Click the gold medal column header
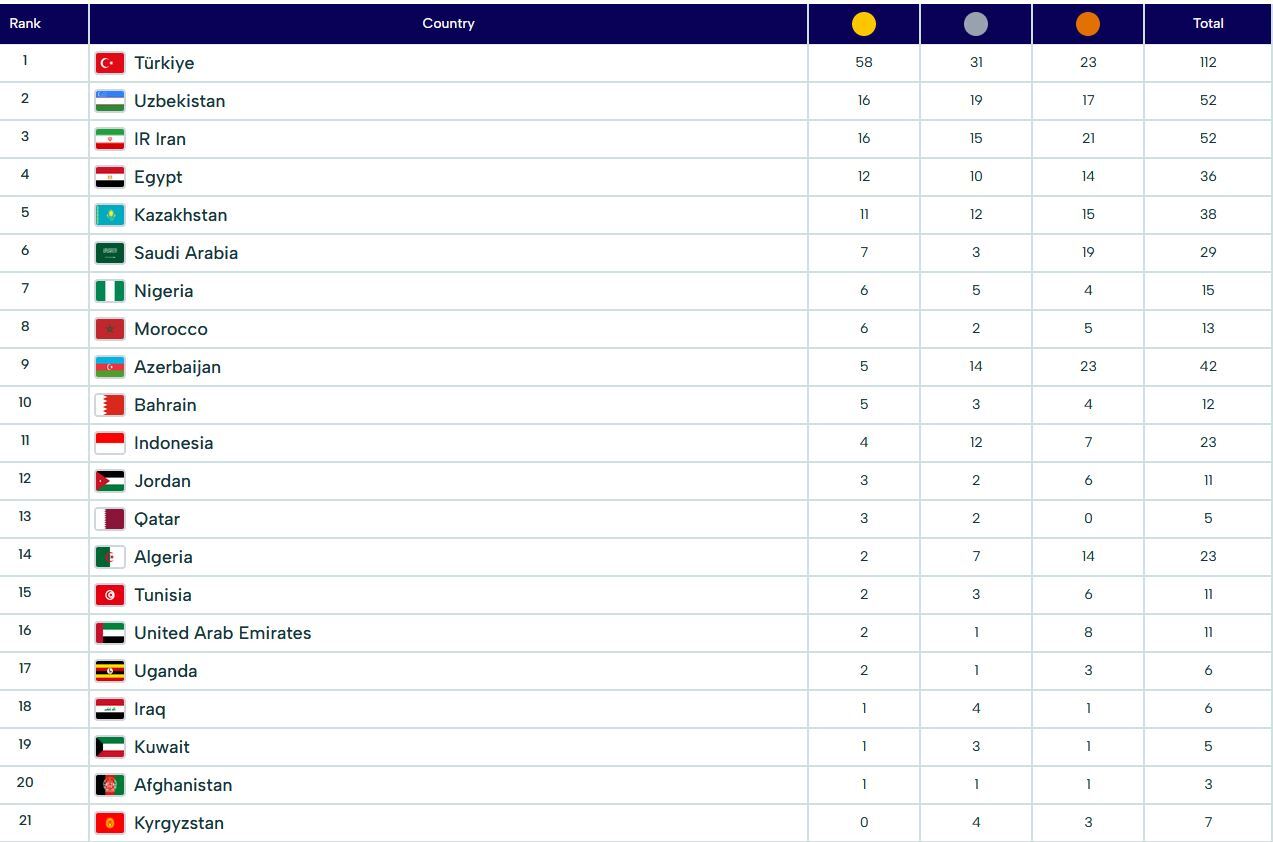This screenshot has height=842, width=1273. (864, 24)
